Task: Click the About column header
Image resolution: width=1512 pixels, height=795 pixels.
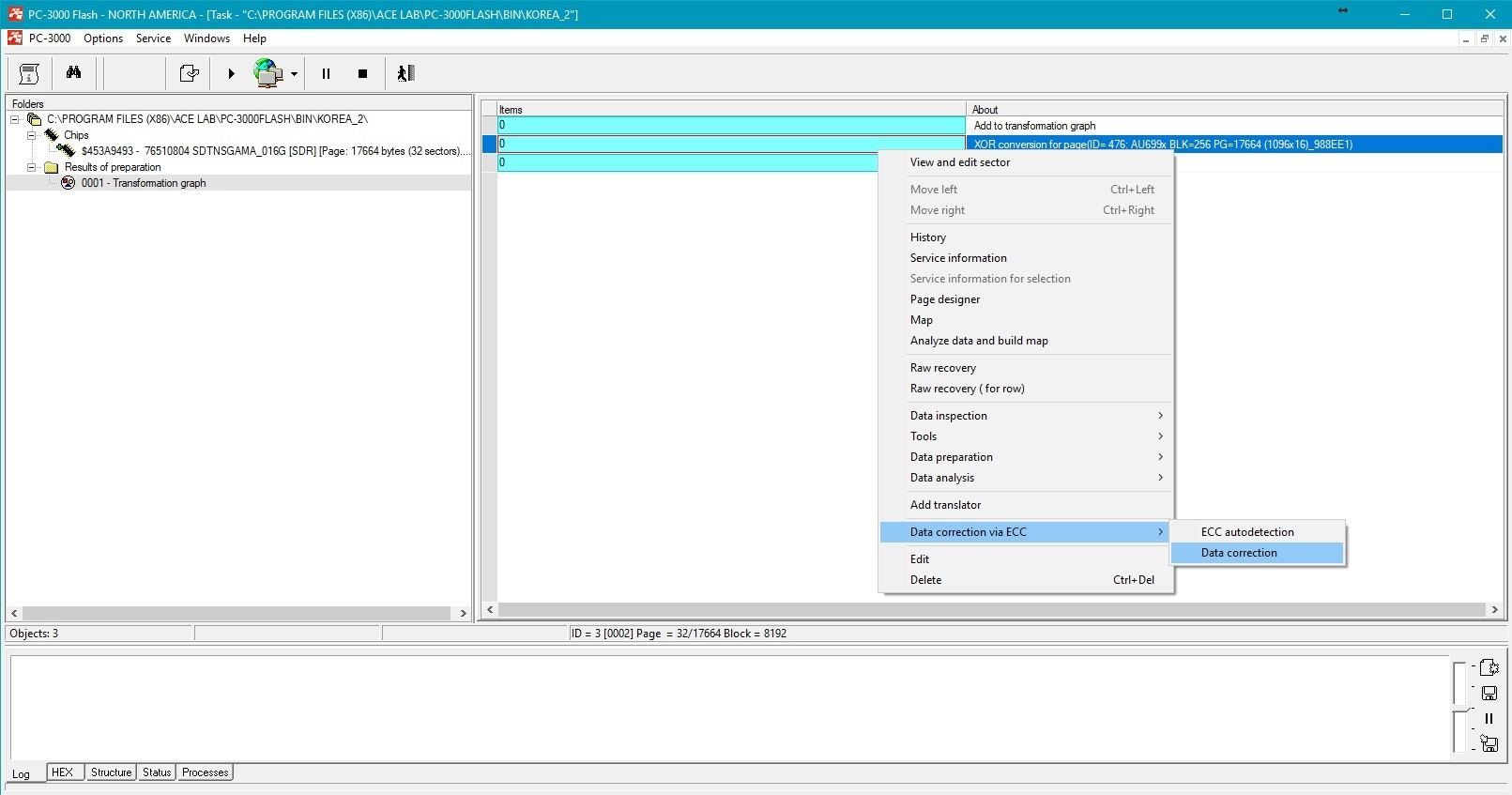Action: (x=1235, y=110)
